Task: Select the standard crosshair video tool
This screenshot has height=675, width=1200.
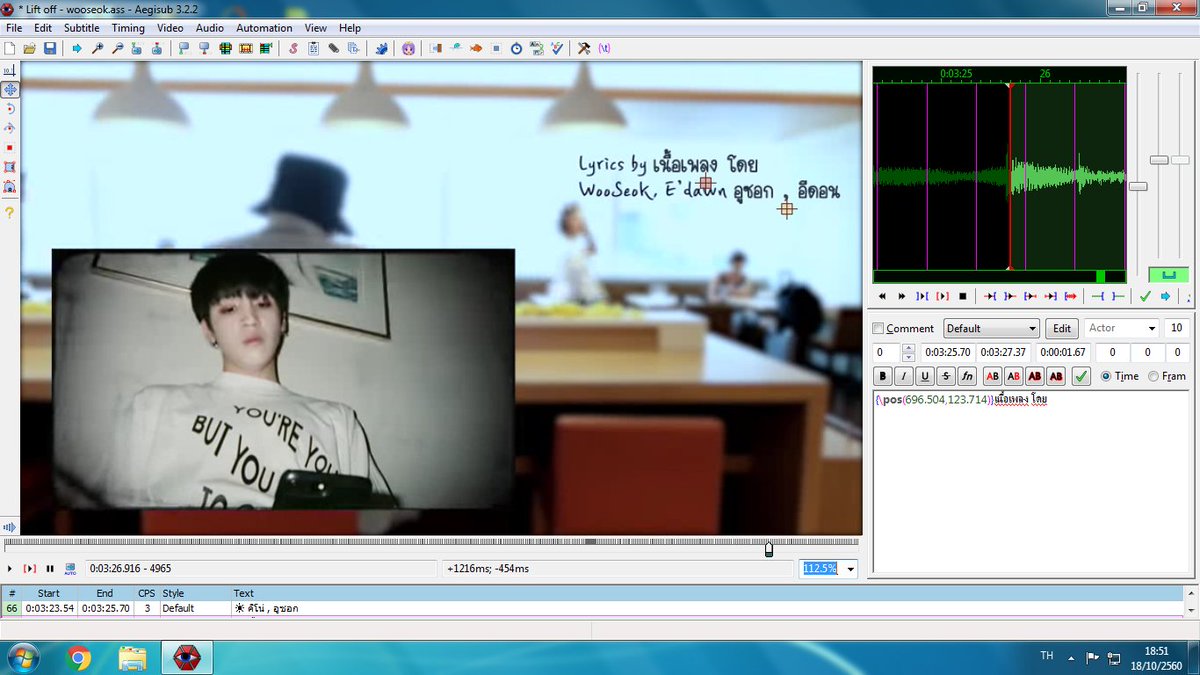Action: (x=10, y=71)
